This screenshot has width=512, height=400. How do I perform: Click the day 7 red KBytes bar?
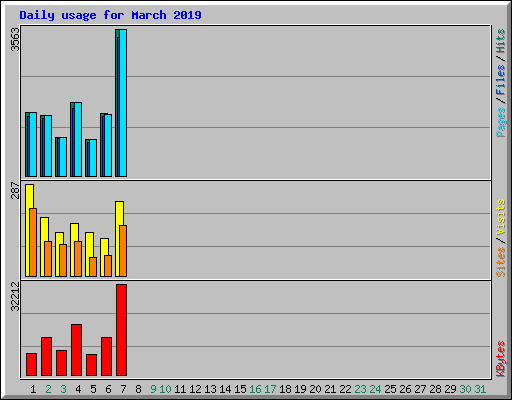pyautogui.click(x=121, y=330)
